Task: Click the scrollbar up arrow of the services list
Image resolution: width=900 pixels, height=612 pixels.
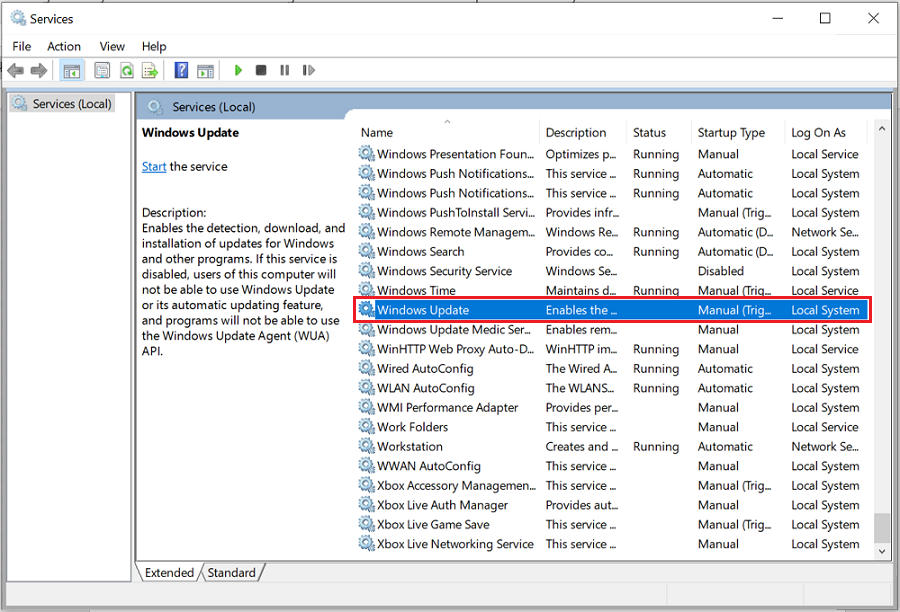Action: pos(882,129)
